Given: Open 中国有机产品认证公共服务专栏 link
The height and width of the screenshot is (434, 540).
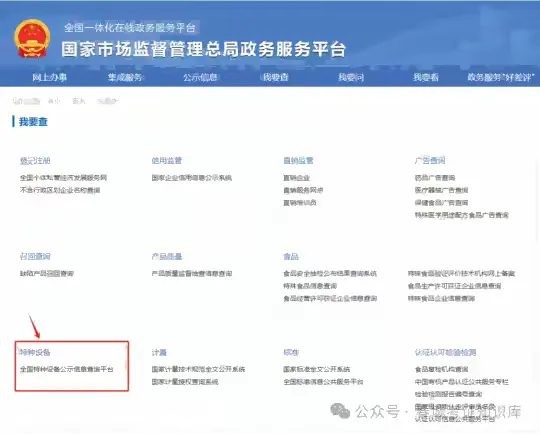Looking at the screenshot, I should [x=461, y=382].
